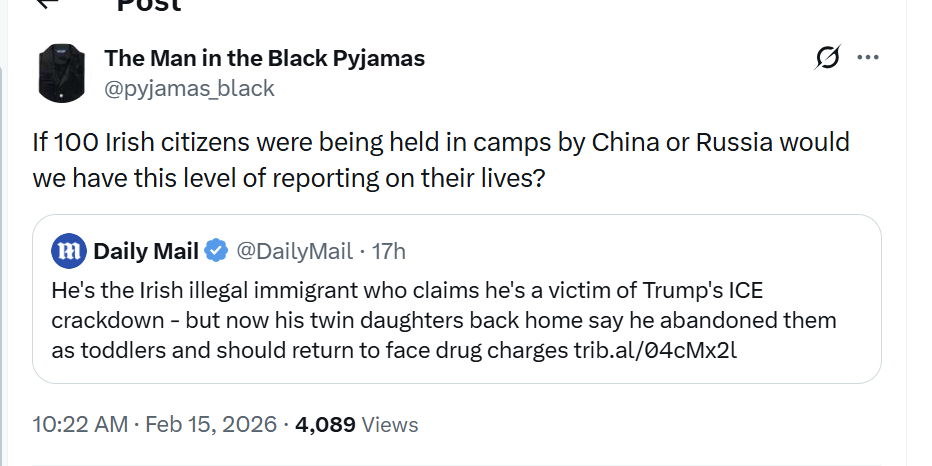Screen dimensions: 932x466
Task: Click the 'Views' label
Action: pyautogui.click(x=390, y=424)
